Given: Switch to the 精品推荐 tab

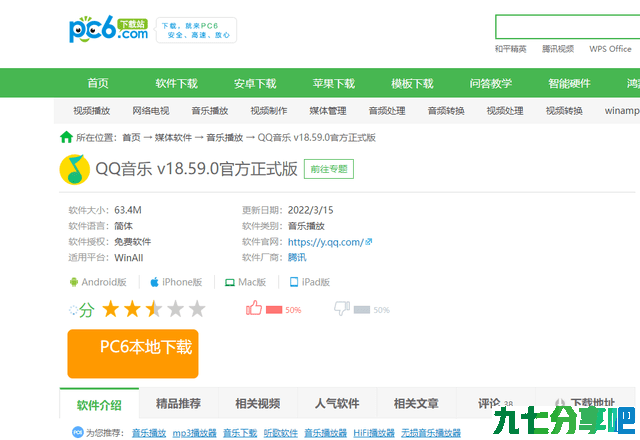Looking at the screenshot, I should (178, 404).
